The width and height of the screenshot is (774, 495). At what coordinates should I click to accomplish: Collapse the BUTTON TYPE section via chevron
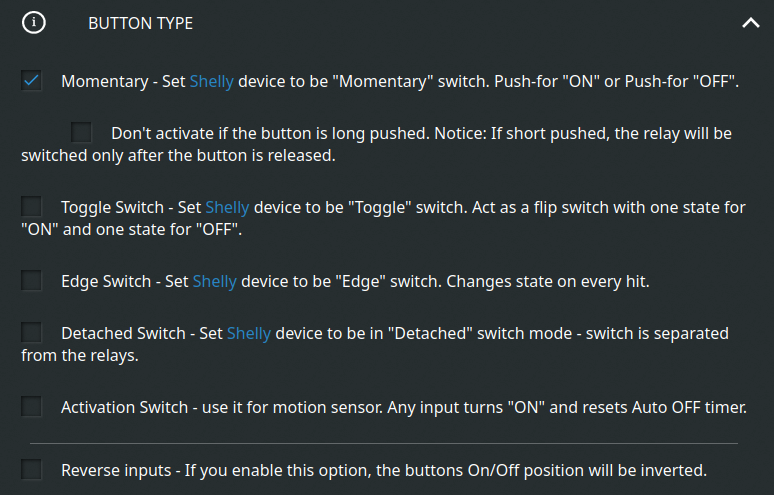click(x=751, y=23)
